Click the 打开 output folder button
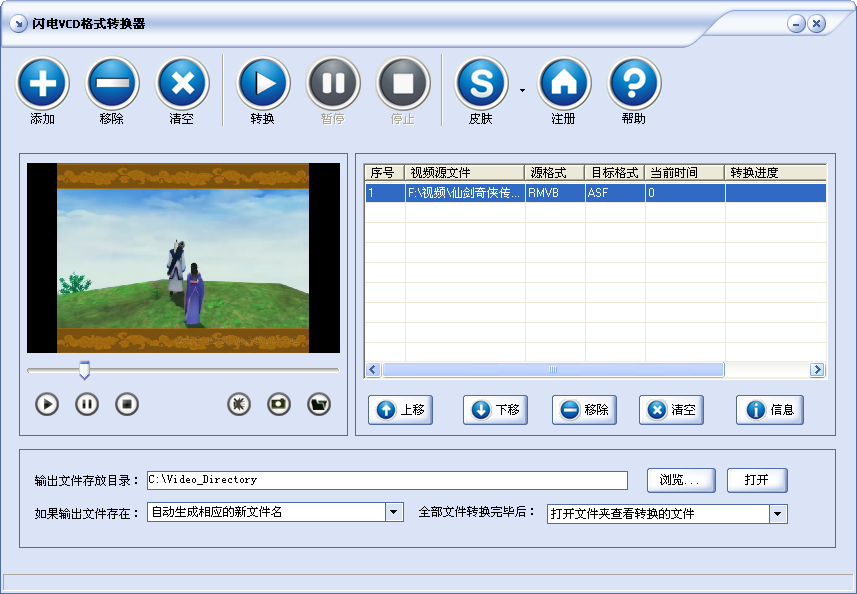This screenshot has height=594, width=857. coord(757,480)
